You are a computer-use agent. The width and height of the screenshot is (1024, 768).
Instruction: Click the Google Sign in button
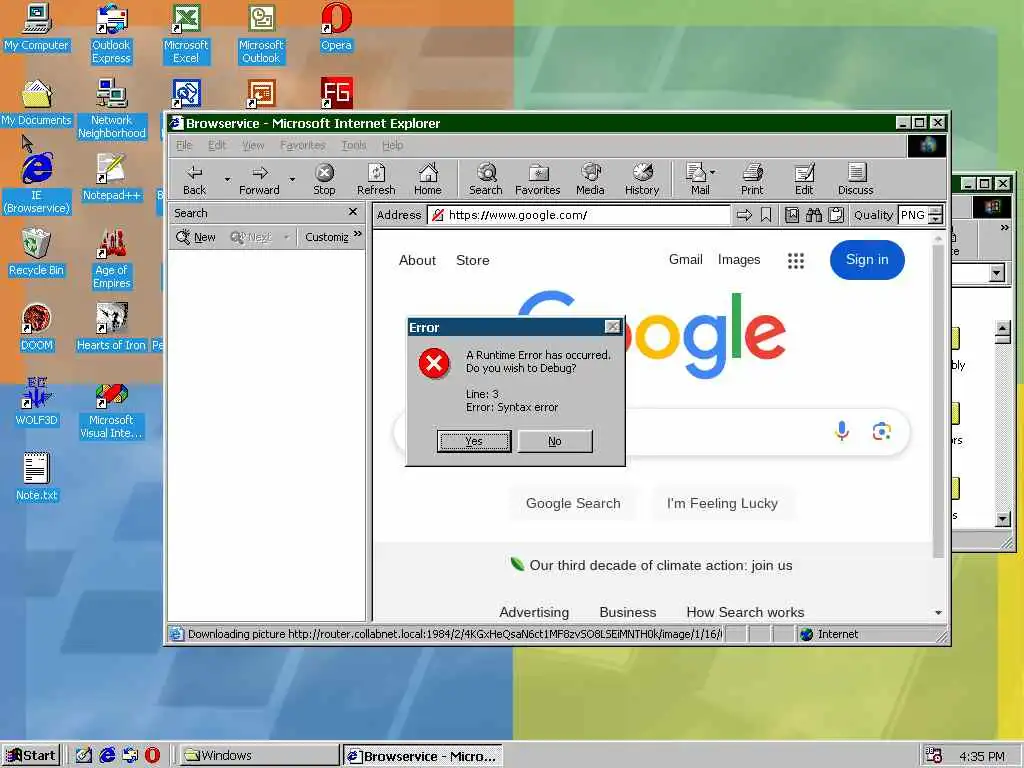pos(867,260)
